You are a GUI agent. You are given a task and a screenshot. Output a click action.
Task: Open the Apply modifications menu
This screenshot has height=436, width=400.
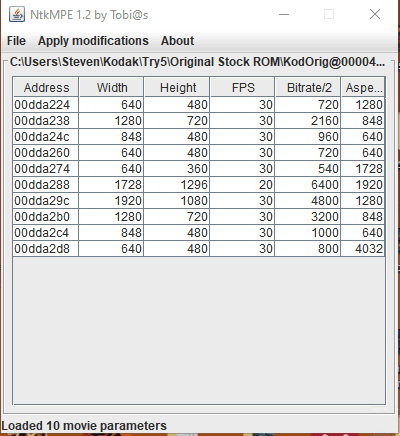click(x=93, y=41)
